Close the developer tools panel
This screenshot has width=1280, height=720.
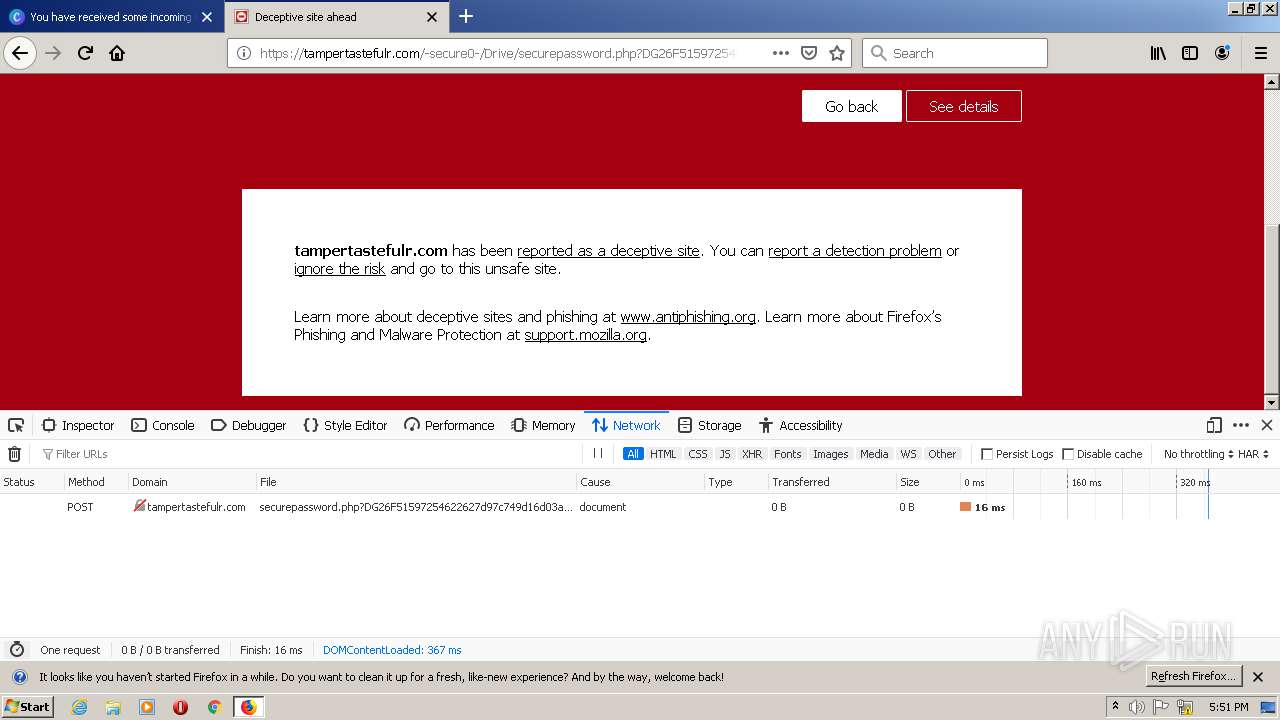click(1266, 425)
